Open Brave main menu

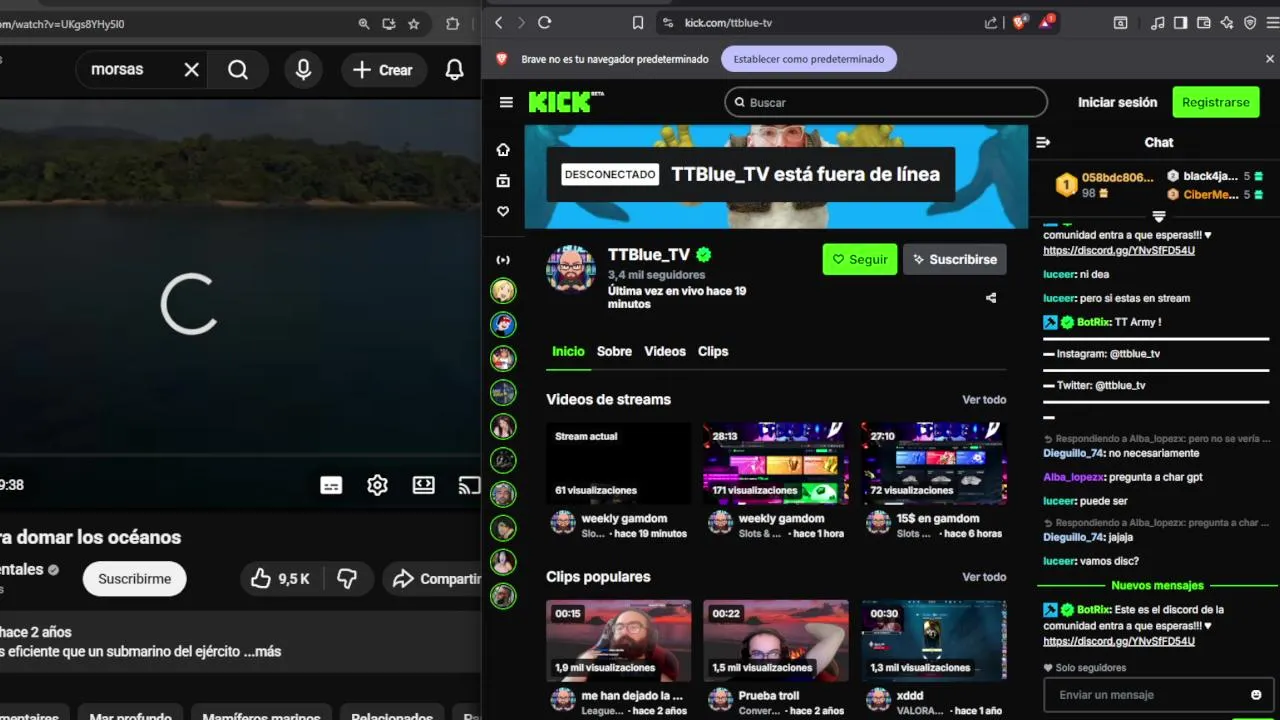click(x=1271, y=23)
